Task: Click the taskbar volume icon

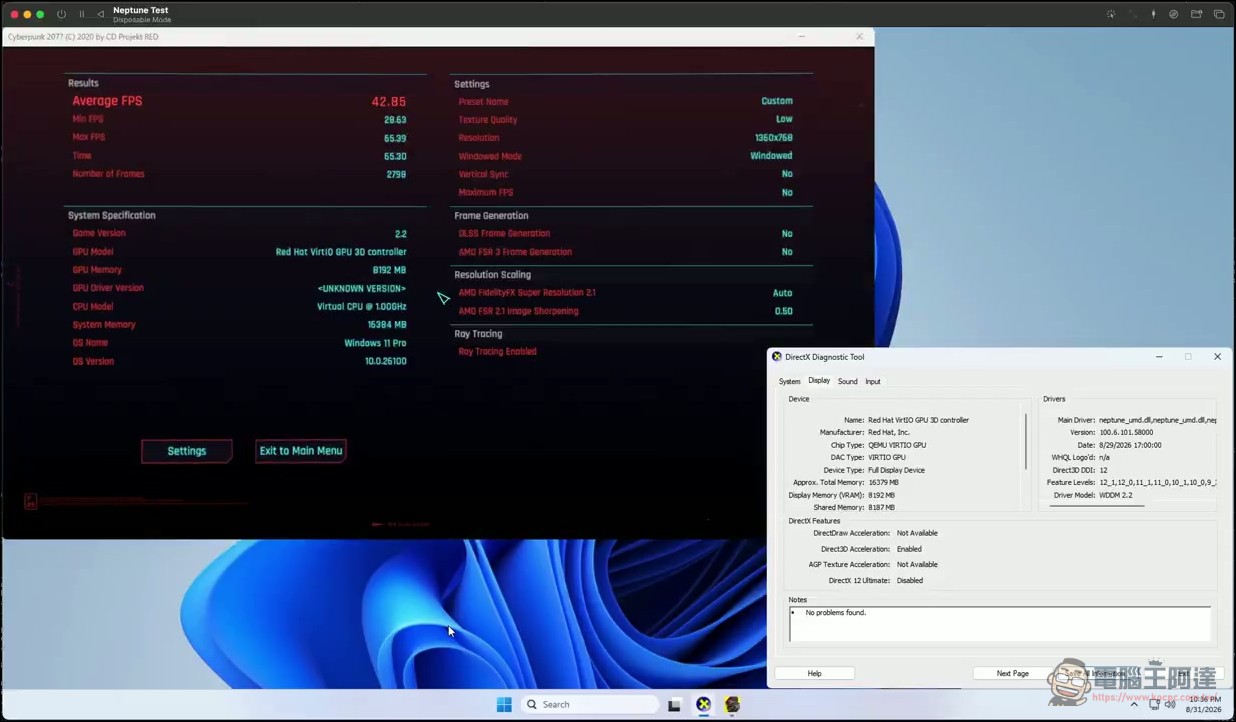Action: coord(1170,704)
